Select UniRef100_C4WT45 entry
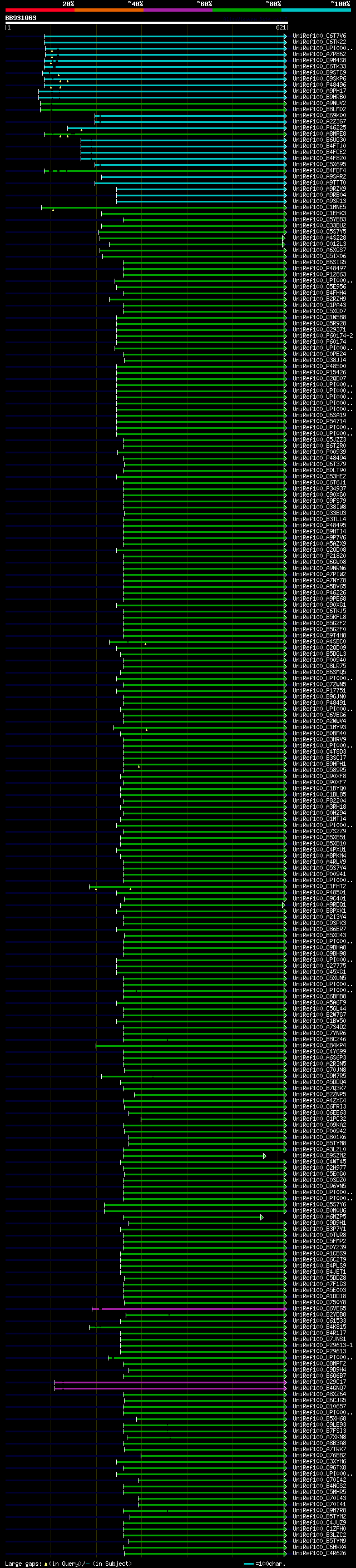This screenshot has height=1568, width=356. 319,1162
